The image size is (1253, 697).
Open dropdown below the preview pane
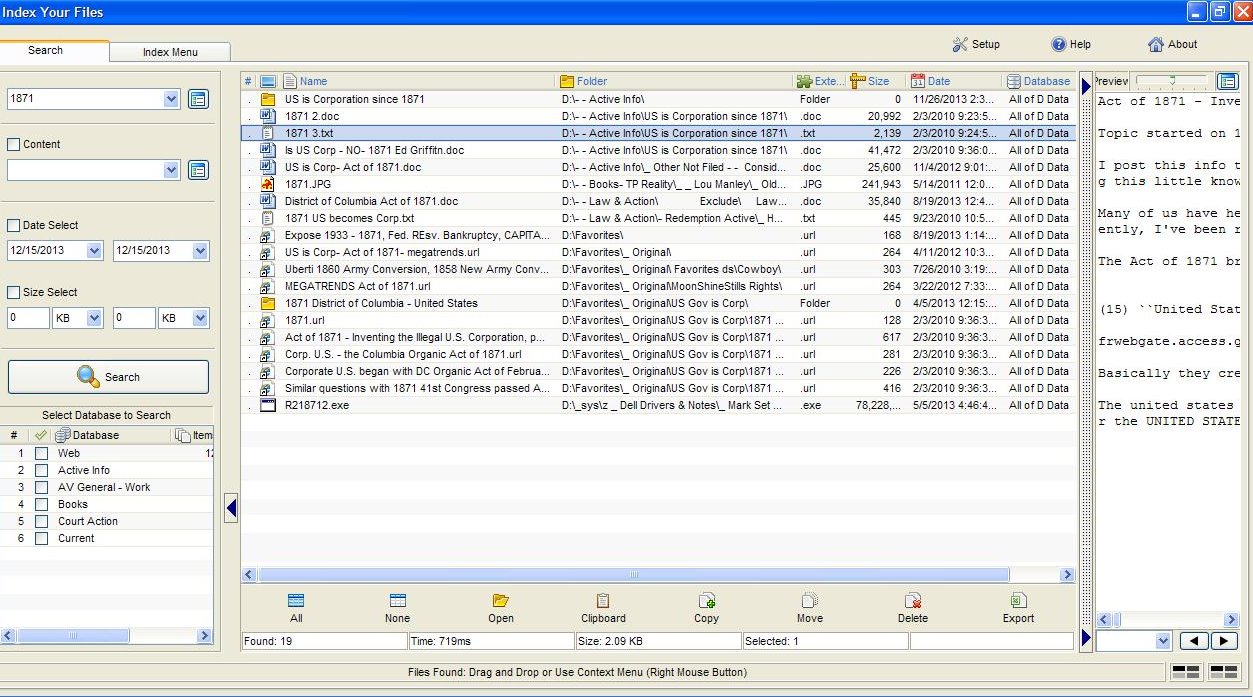pyautogui.click(x=1162, y=641)
